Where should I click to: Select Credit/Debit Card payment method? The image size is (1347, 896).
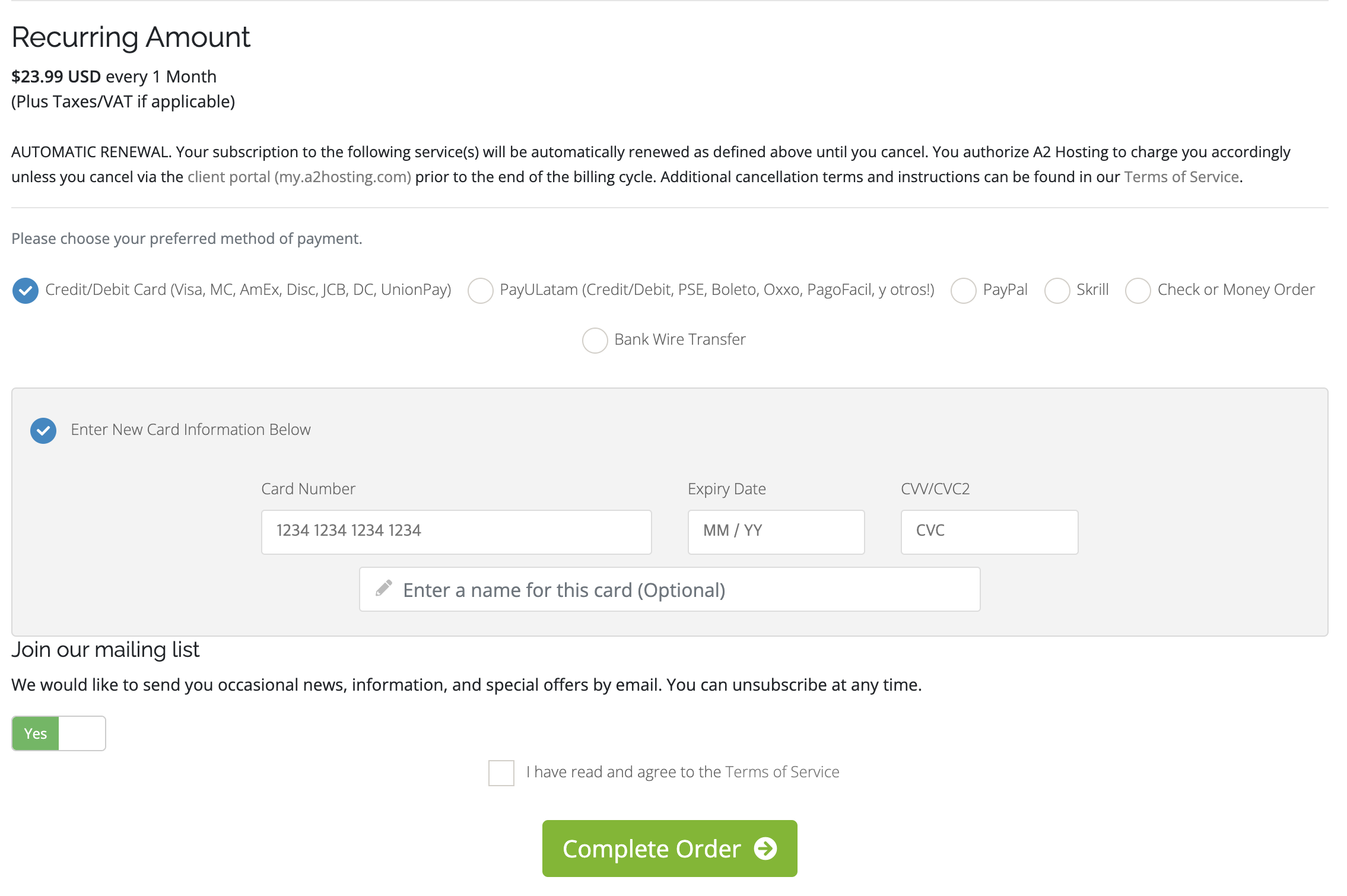[x=26, y=291]
